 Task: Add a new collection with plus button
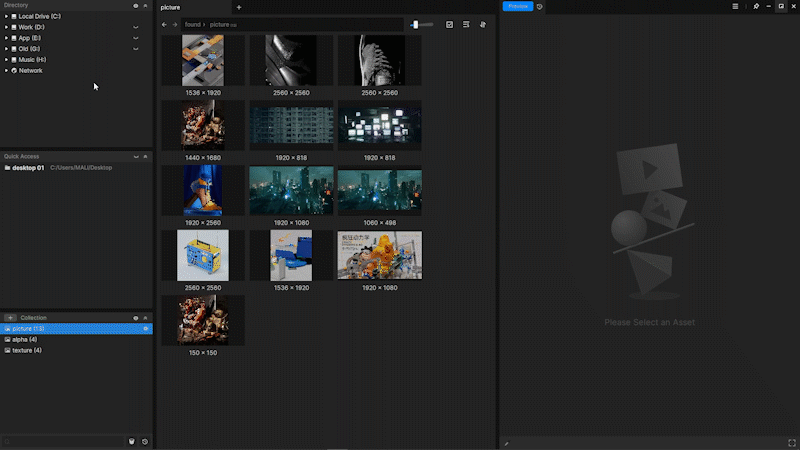point(10,317)
